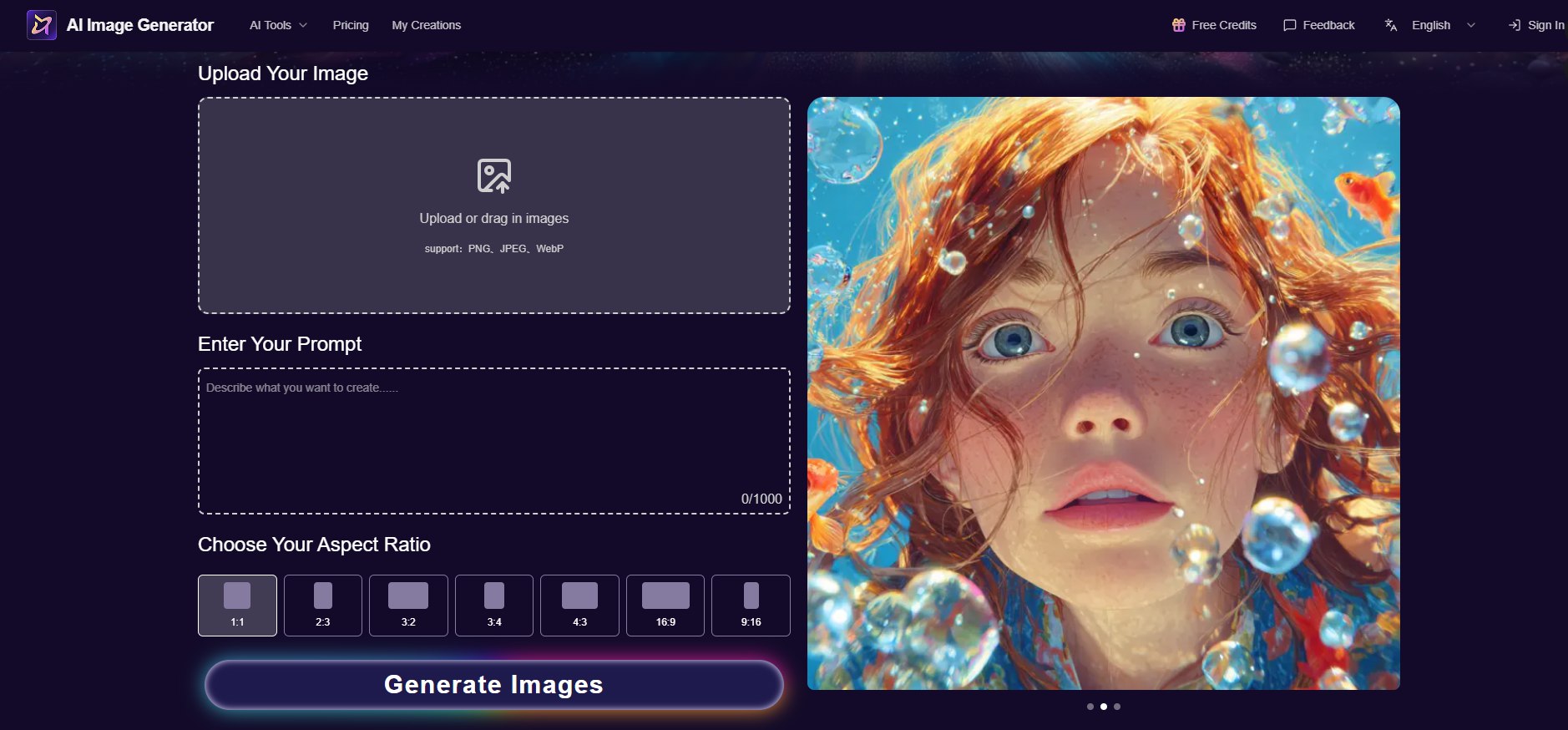Choose the 2:3 aspect ratio option

323,606
